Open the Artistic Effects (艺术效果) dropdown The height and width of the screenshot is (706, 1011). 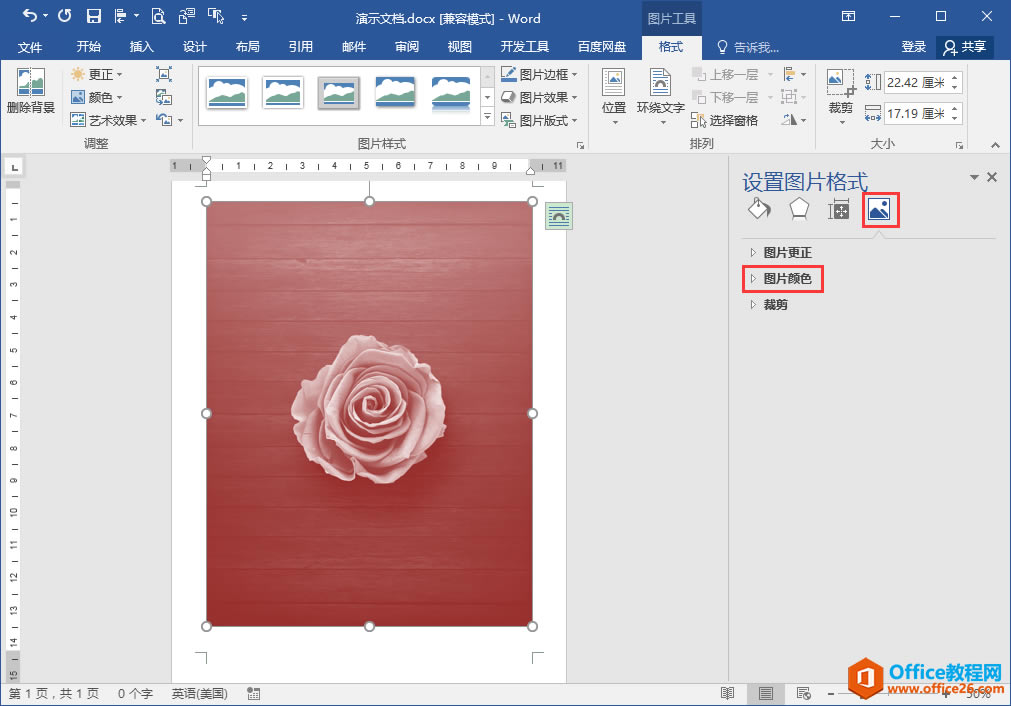pyautogui.click(x=108, y=120)
